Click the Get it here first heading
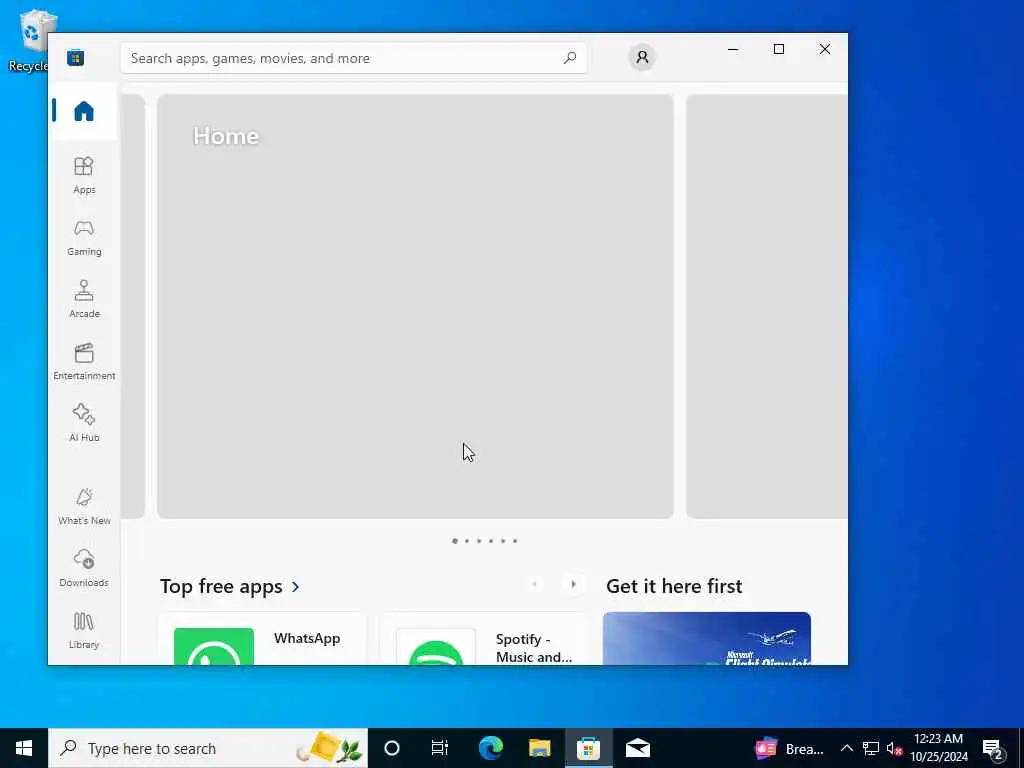 (x=674, y=586)
